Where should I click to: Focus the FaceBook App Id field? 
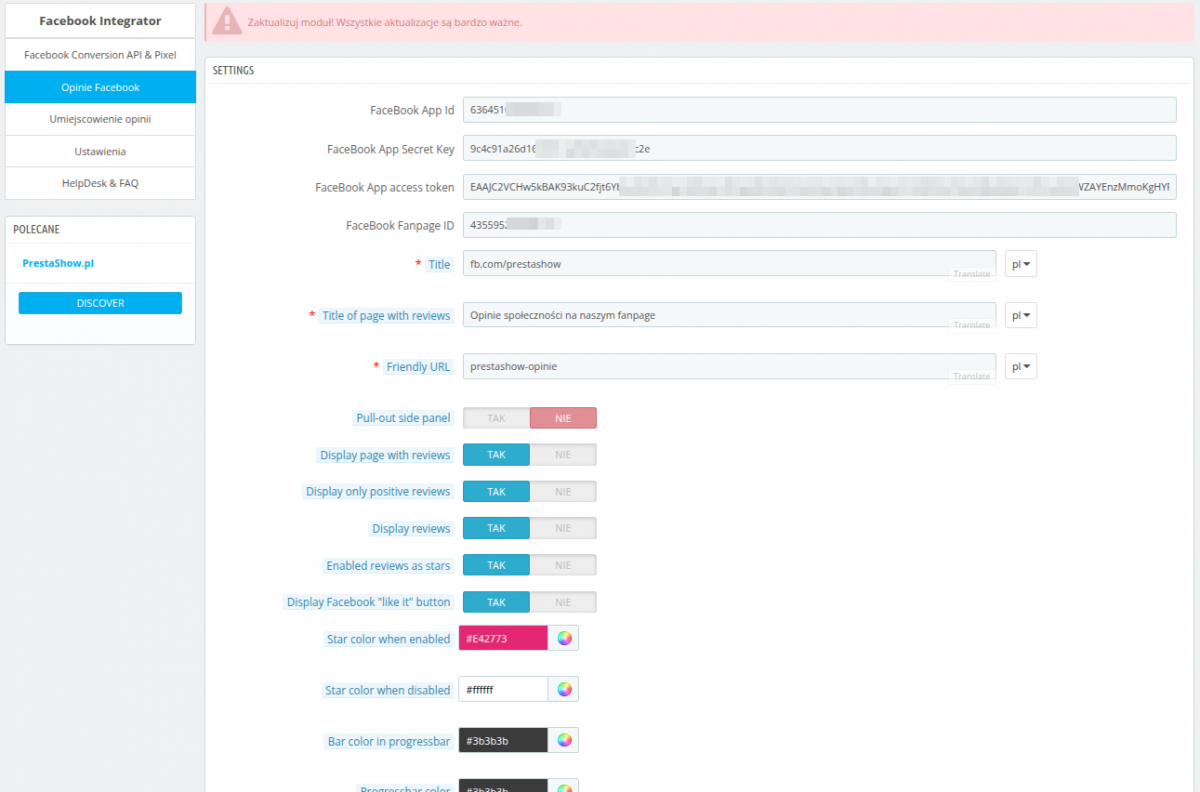(x=819, y=110)
